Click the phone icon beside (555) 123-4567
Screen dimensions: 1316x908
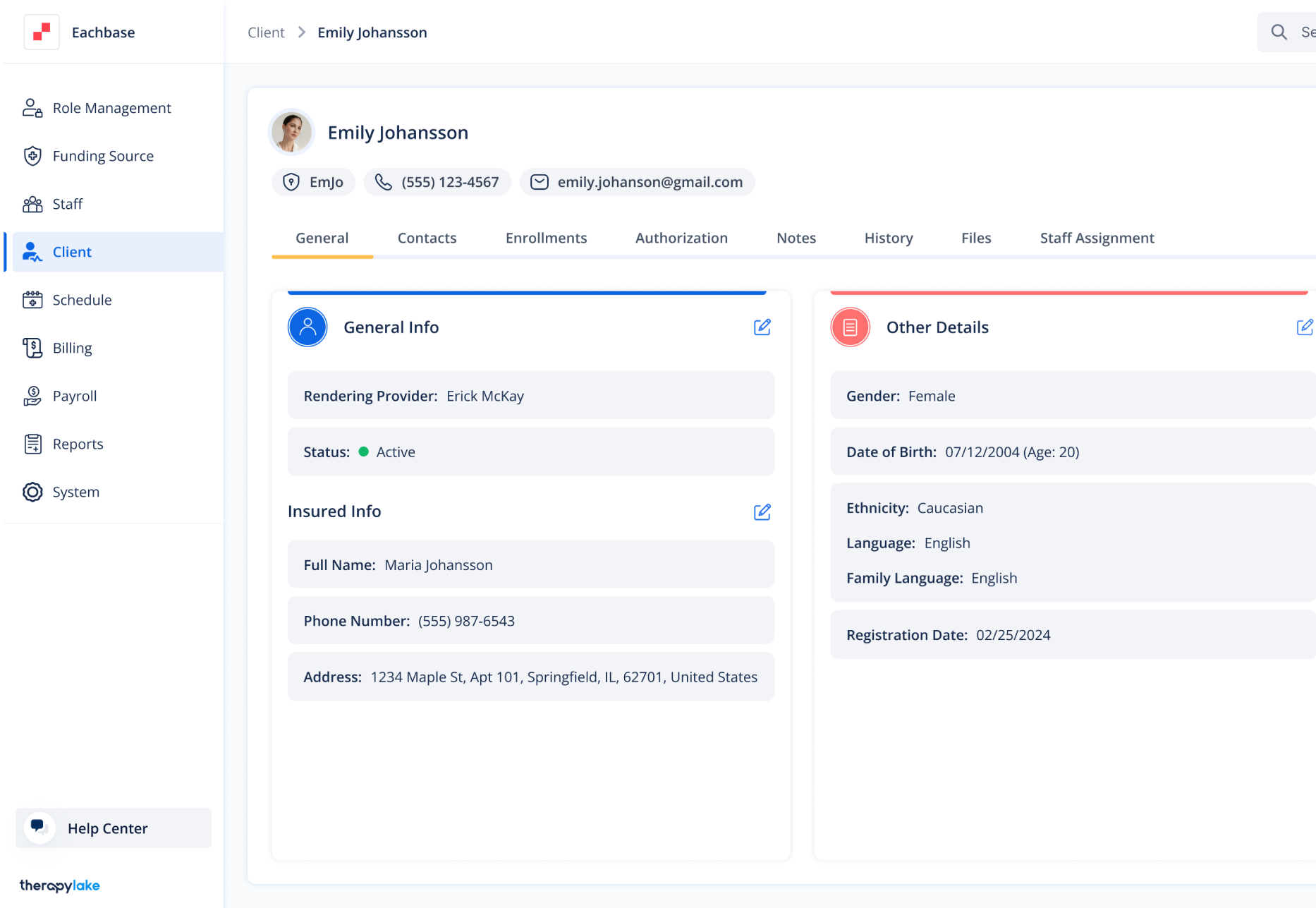383,183
